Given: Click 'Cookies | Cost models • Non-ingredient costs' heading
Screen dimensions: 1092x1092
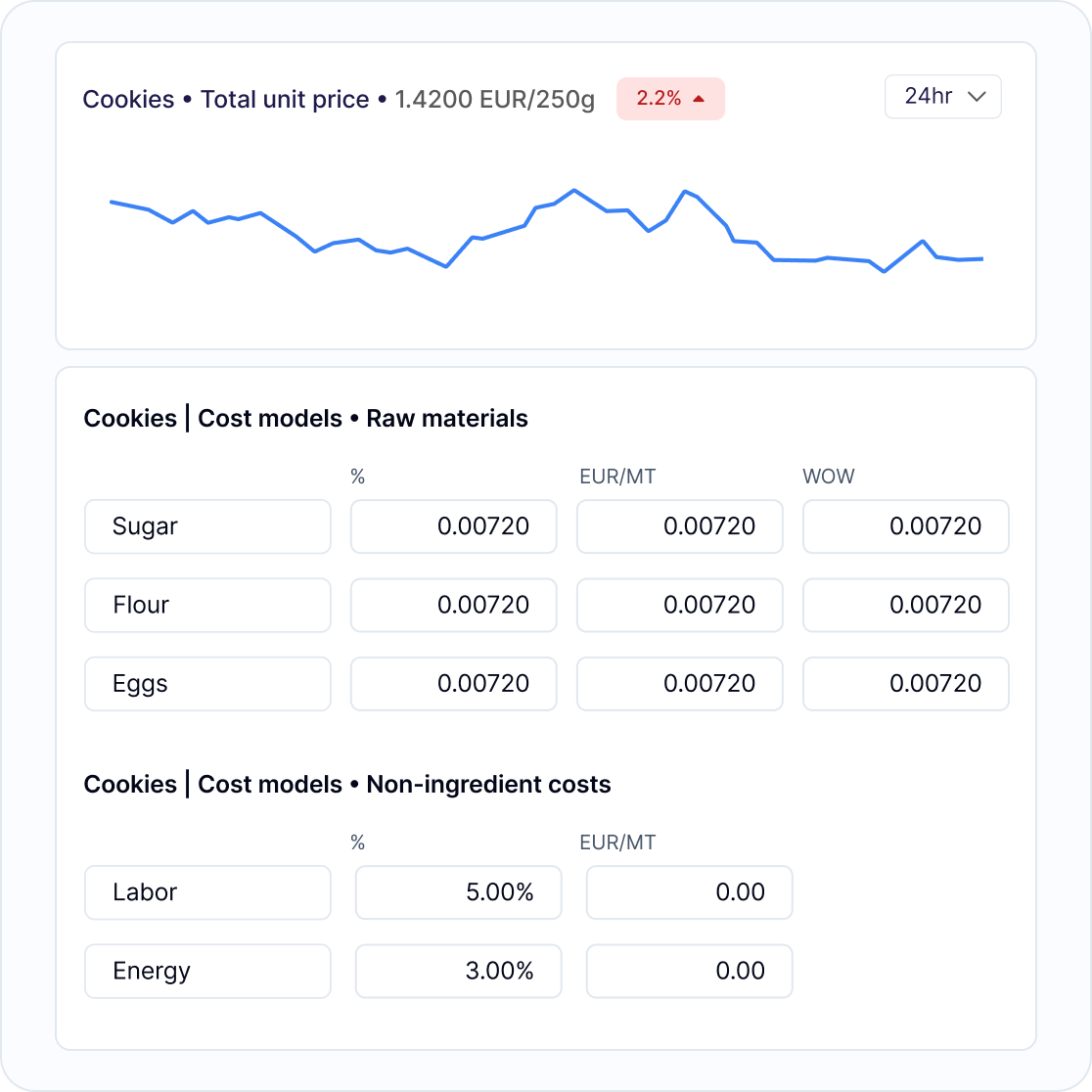Looking at the screenshot, I should (x=347, y=784).
